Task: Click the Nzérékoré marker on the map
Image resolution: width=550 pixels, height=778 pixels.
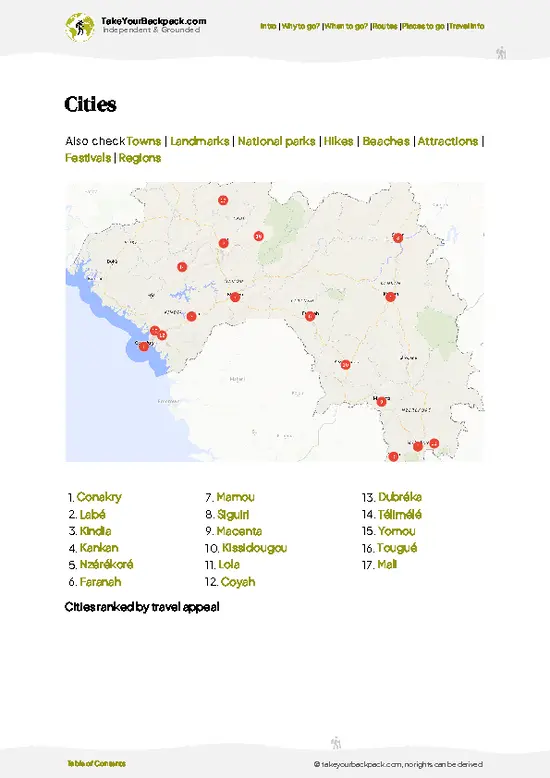Action: 418,446
